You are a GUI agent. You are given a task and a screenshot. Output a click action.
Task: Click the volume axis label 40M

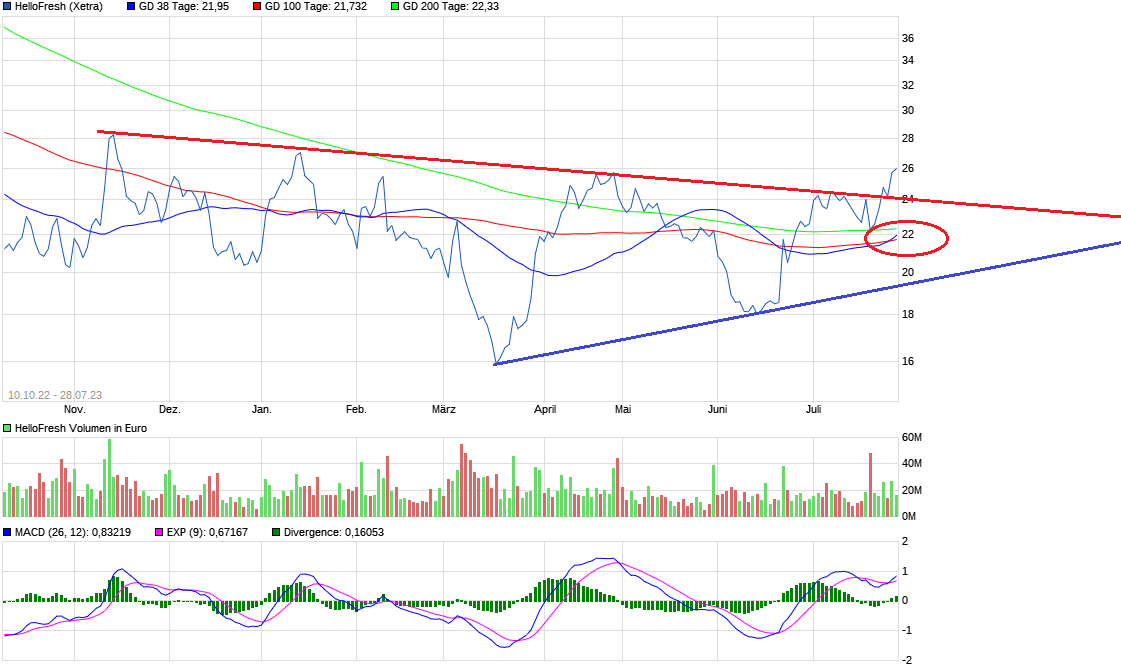(x=912, y=463)
